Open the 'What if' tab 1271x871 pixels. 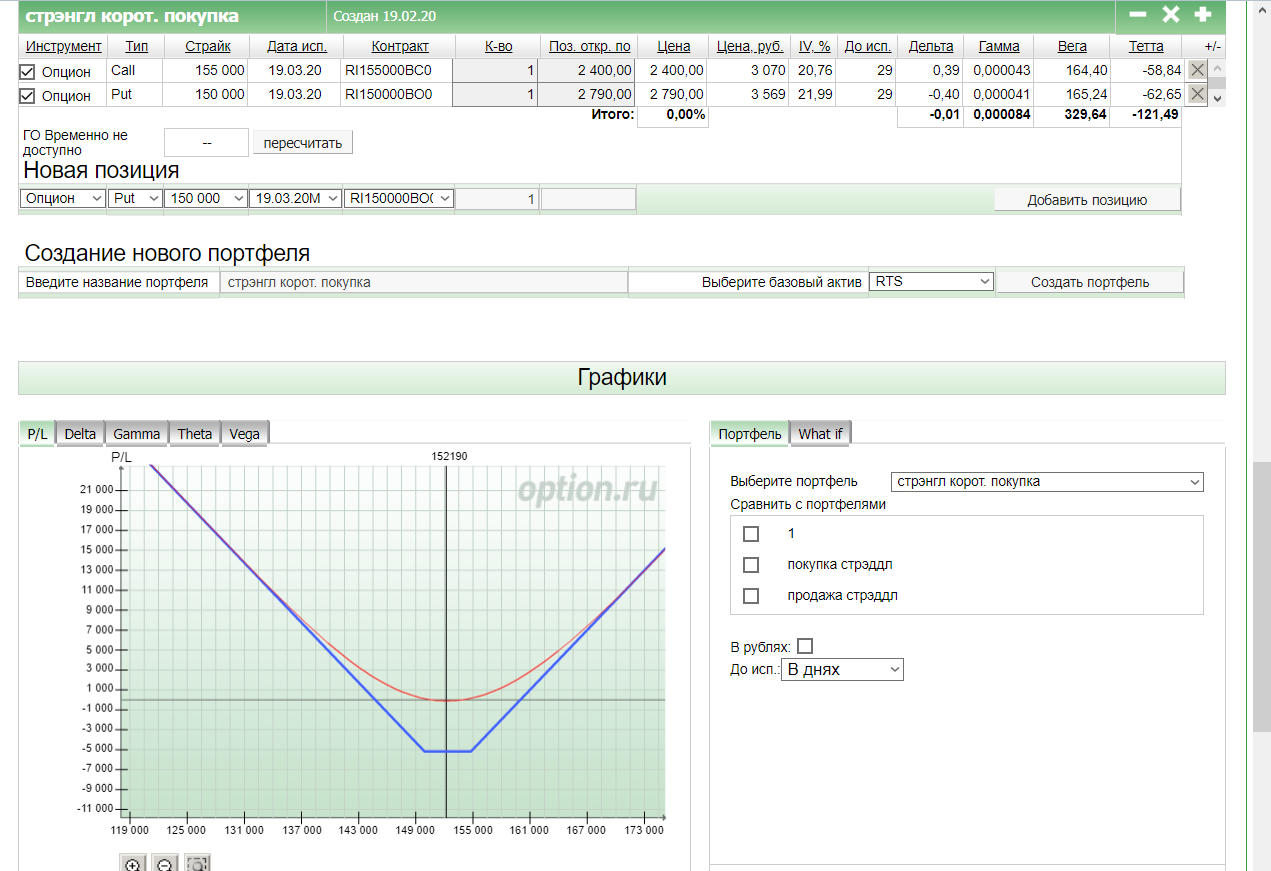(x=820, y=433)
